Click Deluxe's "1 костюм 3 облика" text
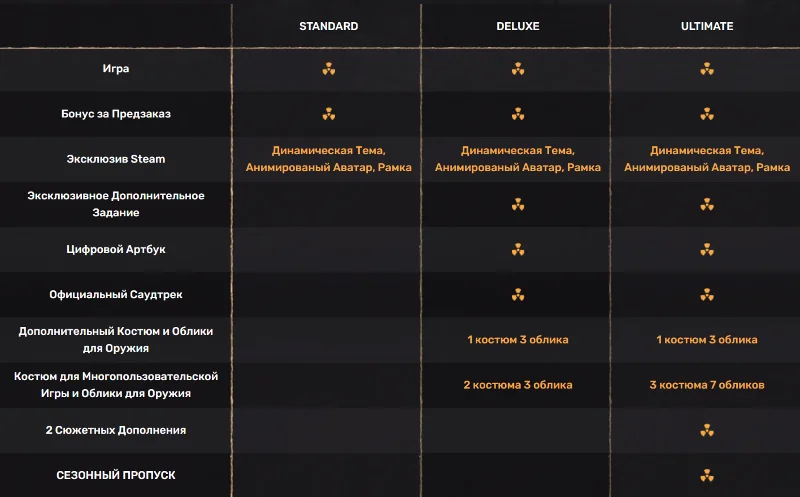The image size is (800, 497). [x=518, y=340]
